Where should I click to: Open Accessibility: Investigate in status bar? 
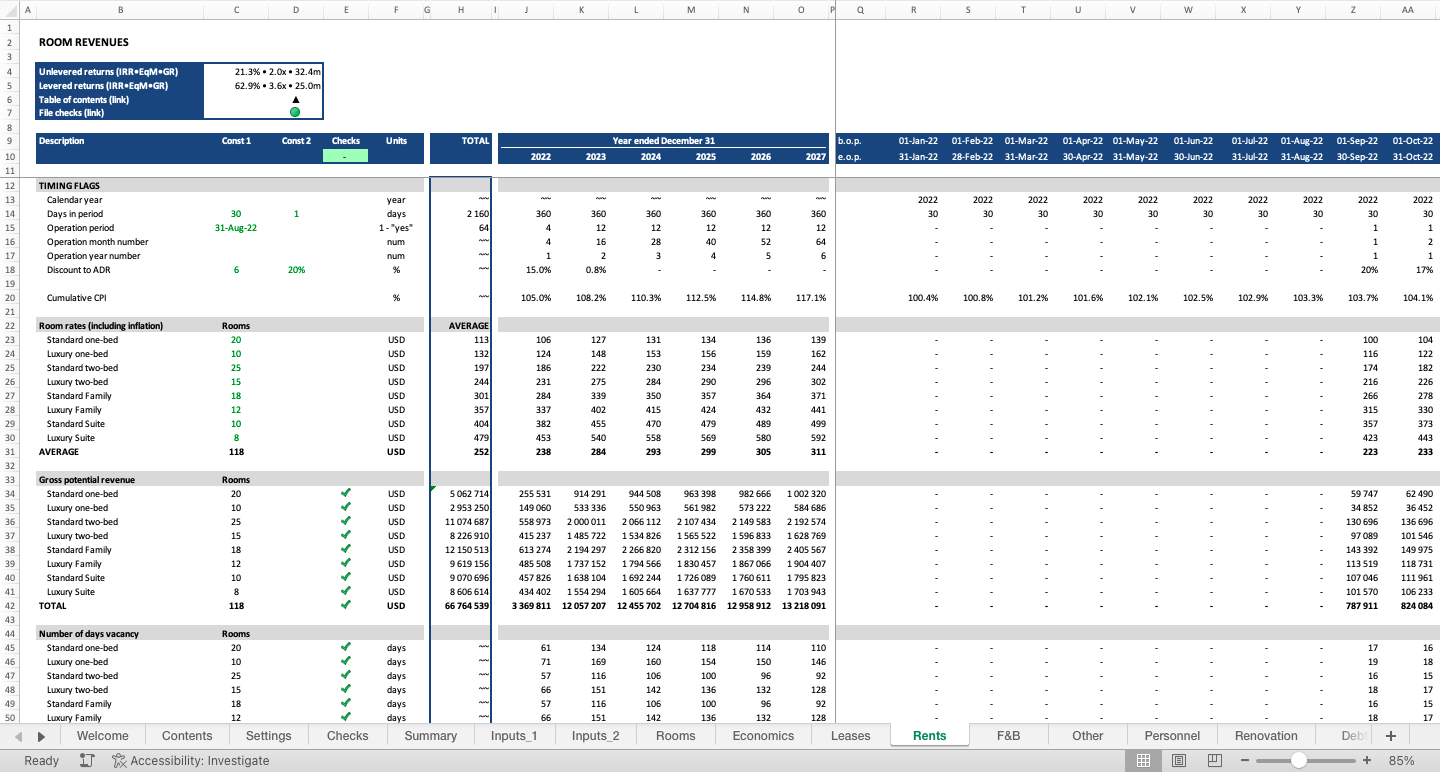point(191,761)
